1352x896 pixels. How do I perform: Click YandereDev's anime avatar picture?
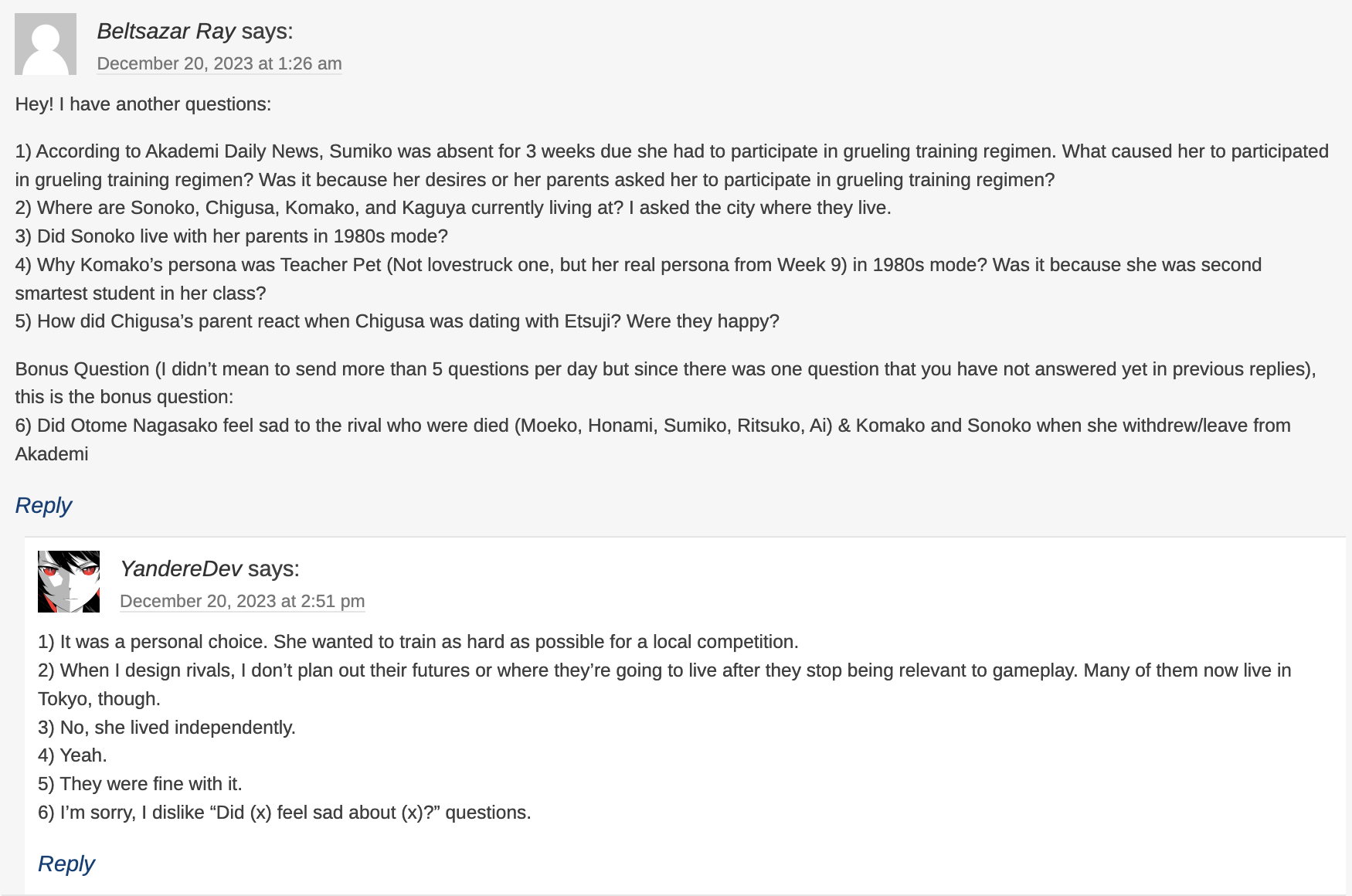pos(69,582)
